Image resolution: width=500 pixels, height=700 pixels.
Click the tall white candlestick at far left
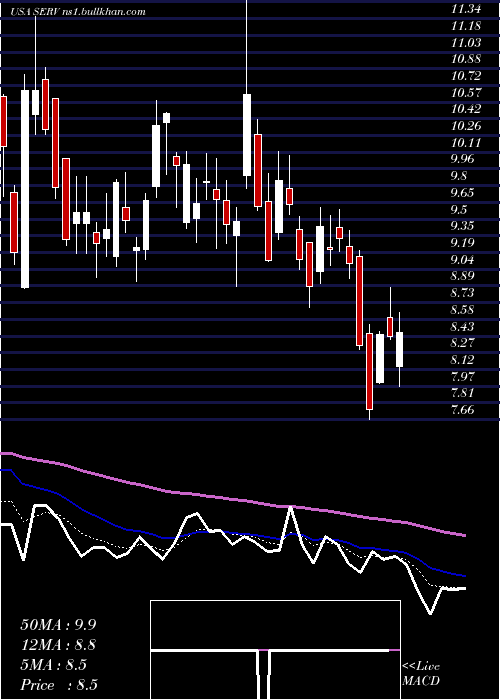(25, 189)
